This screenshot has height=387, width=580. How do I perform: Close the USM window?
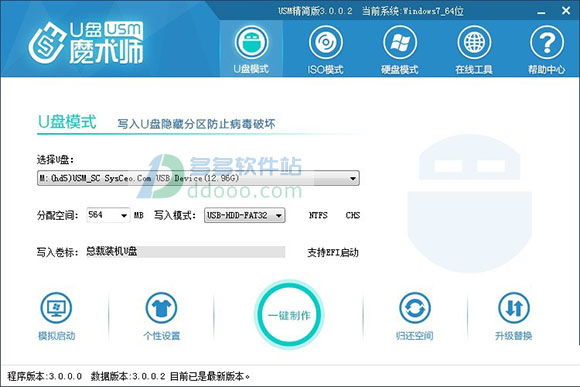566,11
